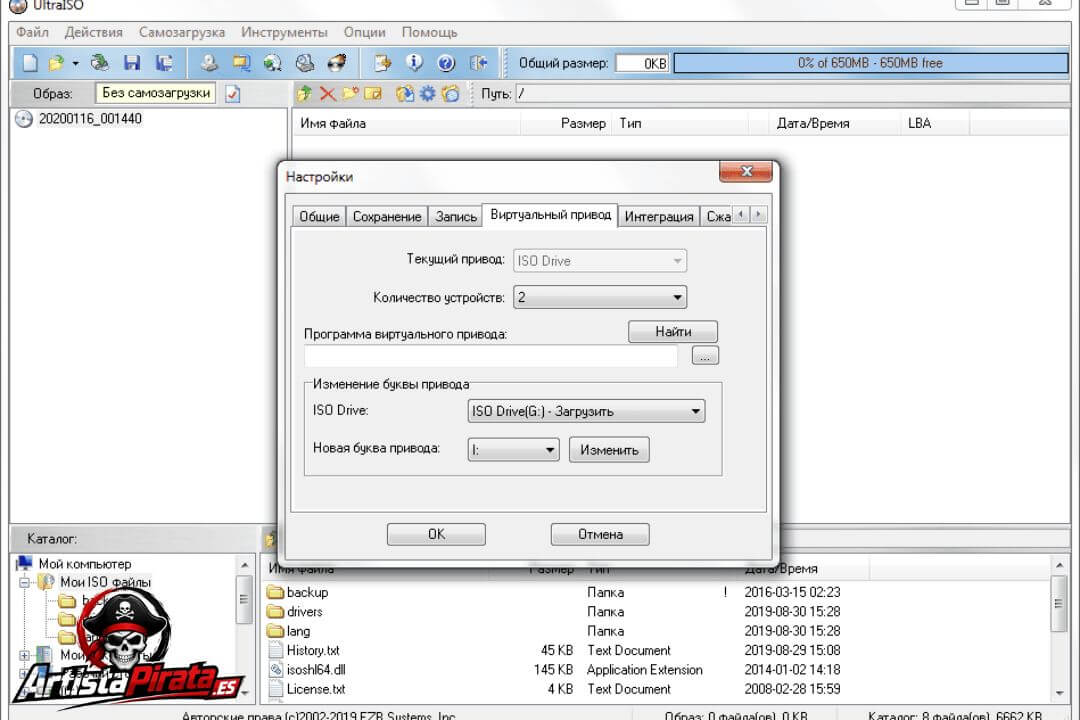Click the Exit door toolbar icon

point(479,63)
